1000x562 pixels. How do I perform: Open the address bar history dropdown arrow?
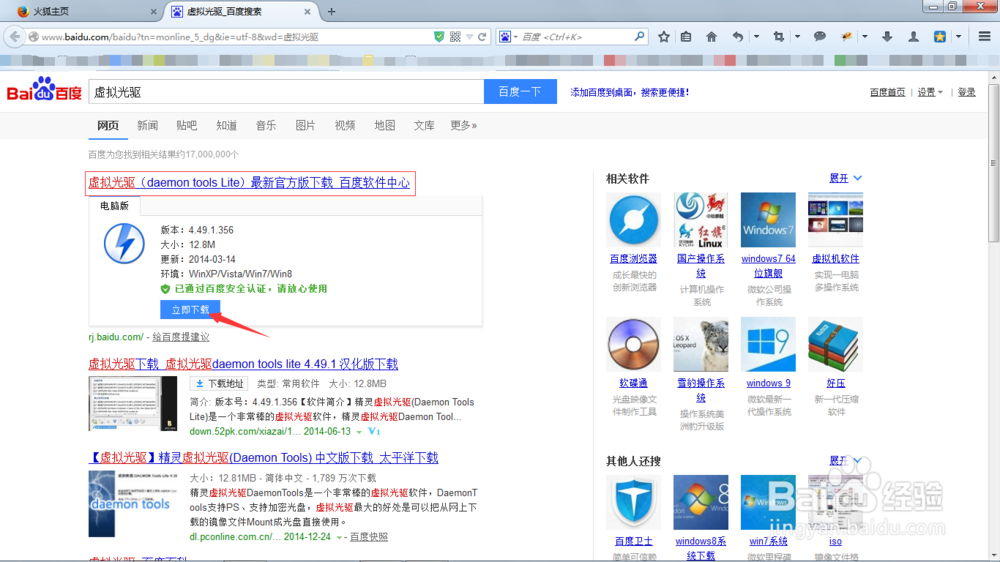469,37
